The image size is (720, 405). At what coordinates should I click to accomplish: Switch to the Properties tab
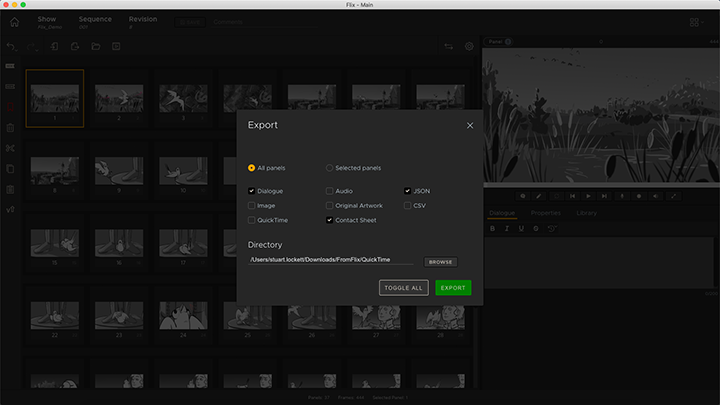coord(545,213)
